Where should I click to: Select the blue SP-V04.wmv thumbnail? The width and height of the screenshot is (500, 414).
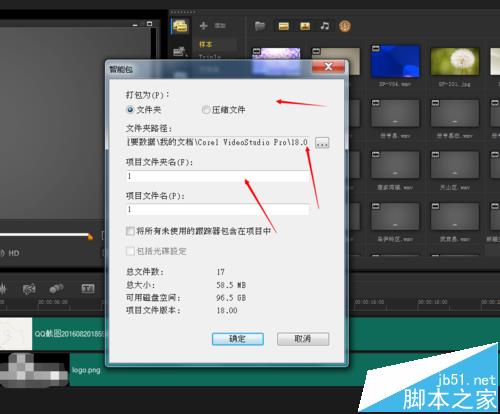395,61
